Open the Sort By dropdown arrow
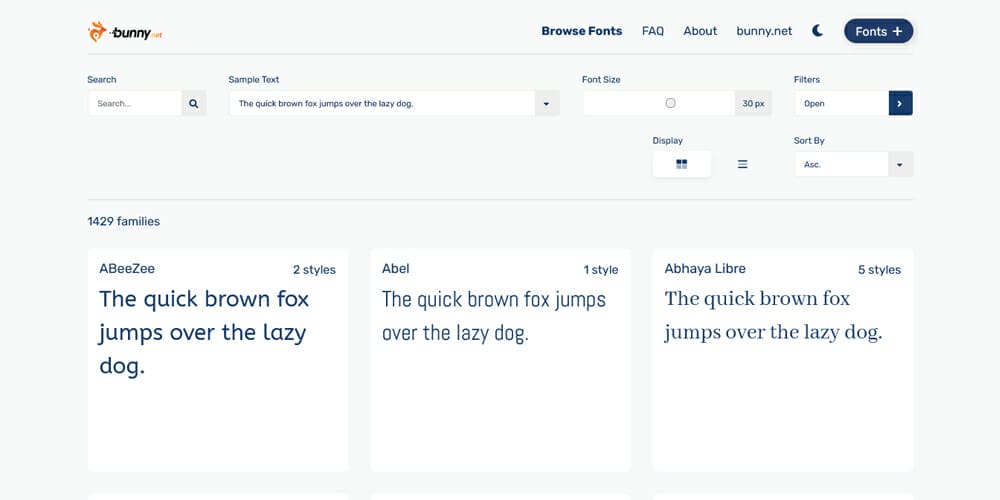The image size is (1000, 500). (x=900, y=165)
